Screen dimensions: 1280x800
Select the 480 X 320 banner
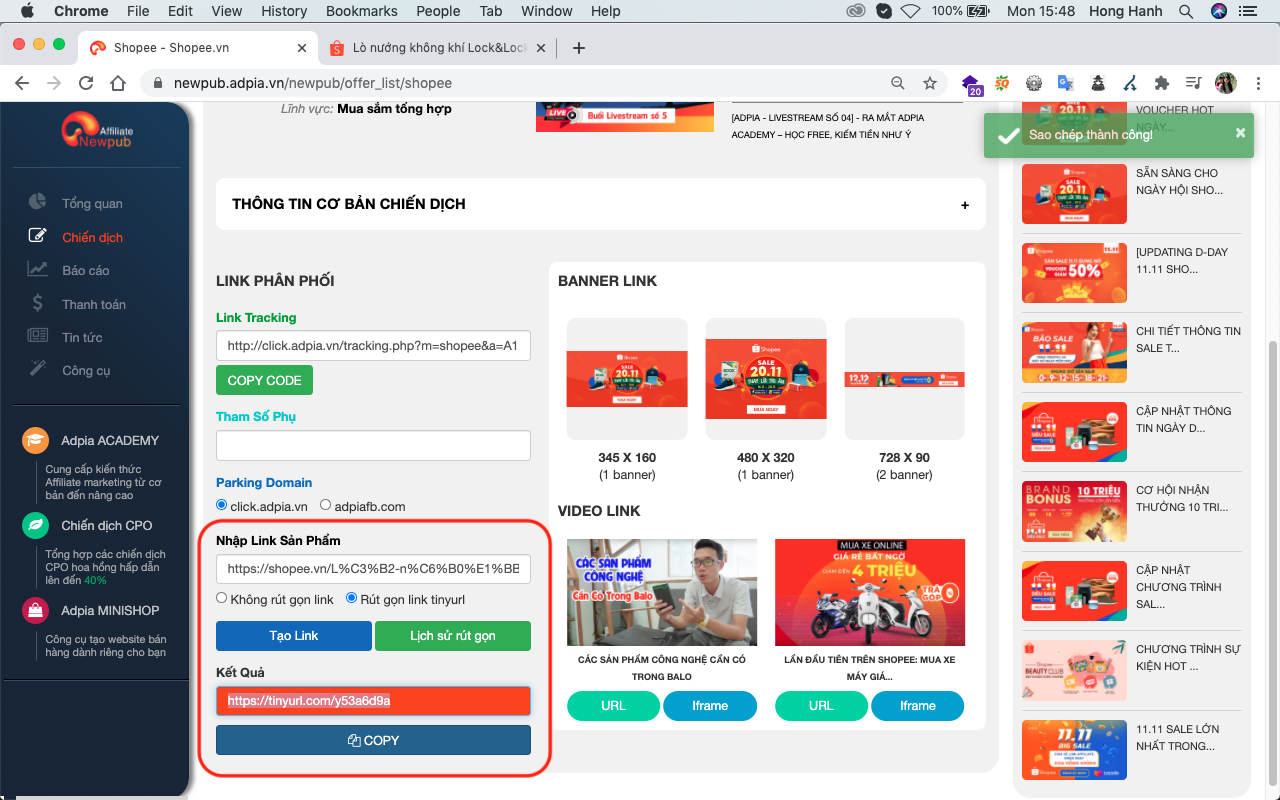pyautogui.click(x=766, y=379)
